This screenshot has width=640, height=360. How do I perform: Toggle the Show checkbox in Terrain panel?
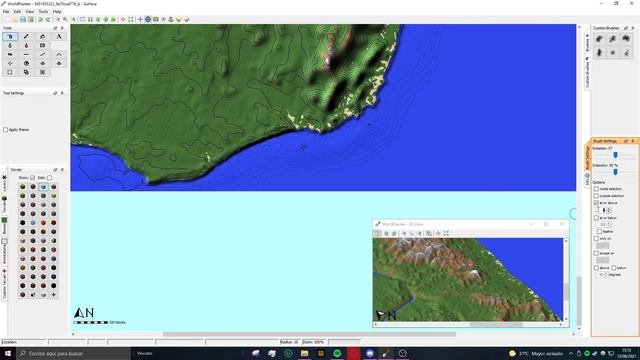(33, 178)
